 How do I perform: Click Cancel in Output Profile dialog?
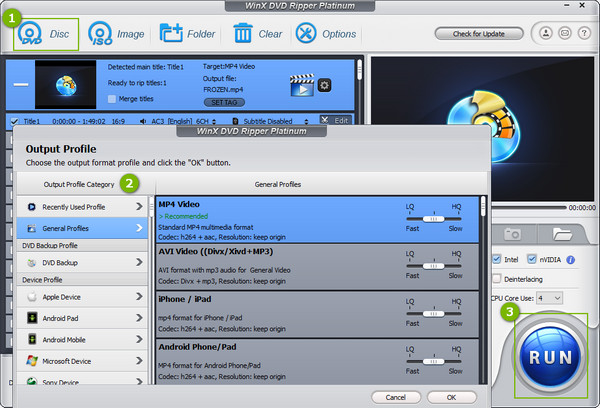click(x=396, y=397)
